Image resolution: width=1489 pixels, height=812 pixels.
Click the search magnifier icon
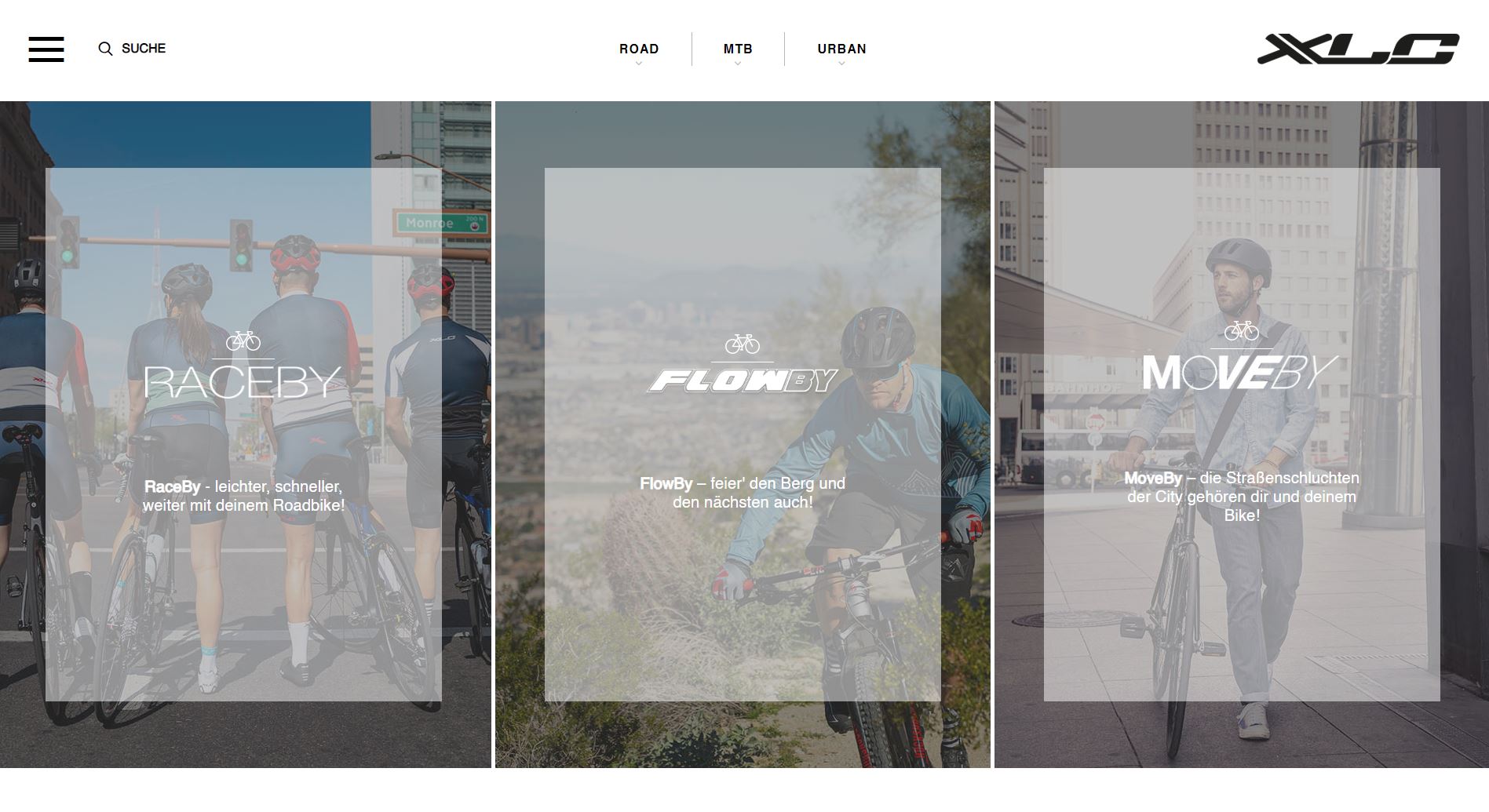tap(105, 49)
